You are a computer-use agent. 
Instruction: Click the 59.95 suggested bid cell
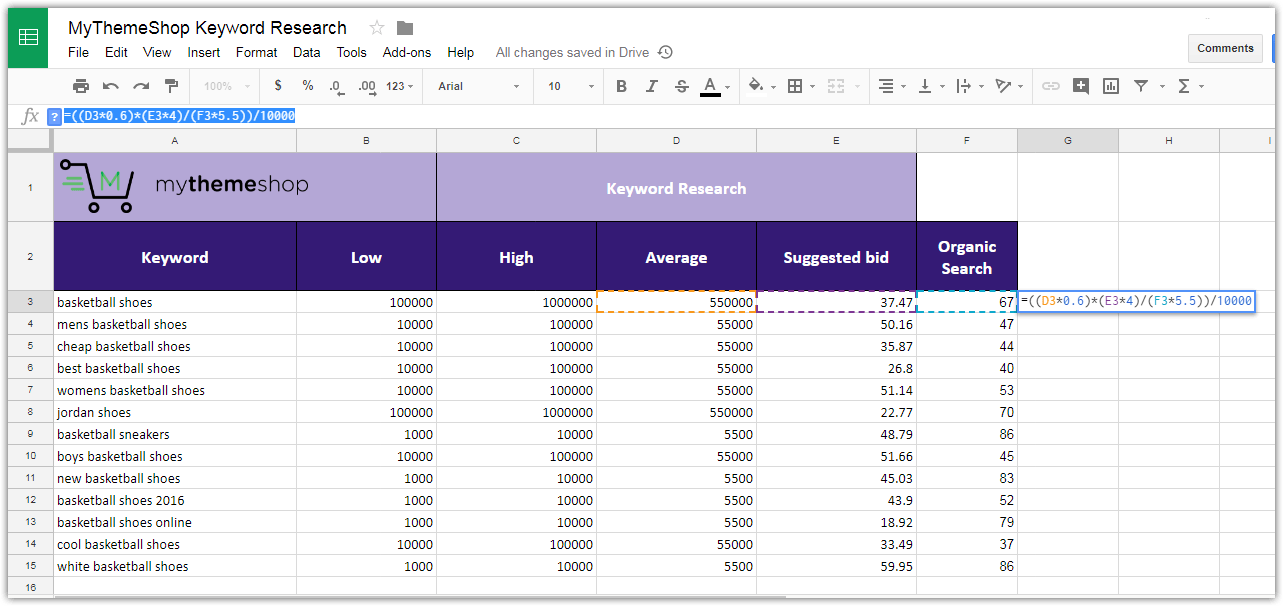836,566
